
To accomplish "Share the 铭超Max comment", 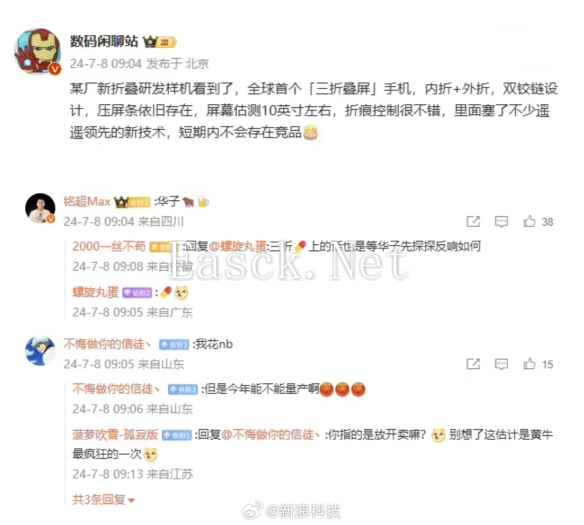I will 473,222.
